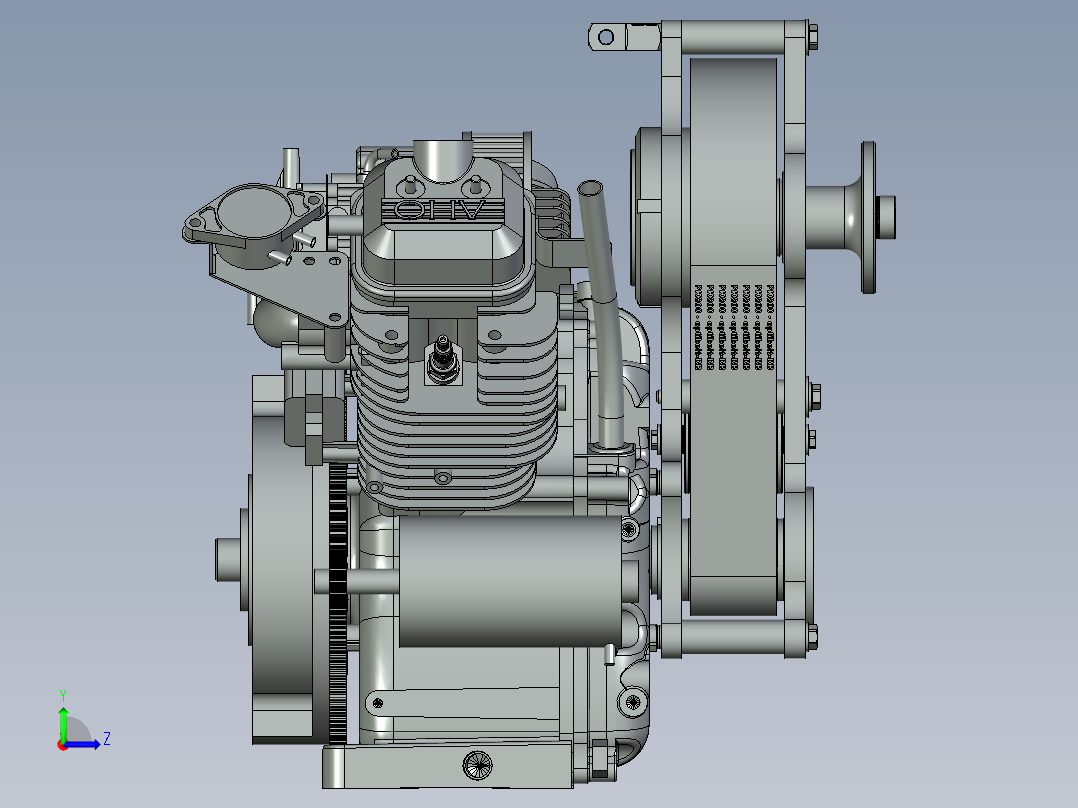
Task: Click the upper section of the drive belt
Action: coord(733,110)
